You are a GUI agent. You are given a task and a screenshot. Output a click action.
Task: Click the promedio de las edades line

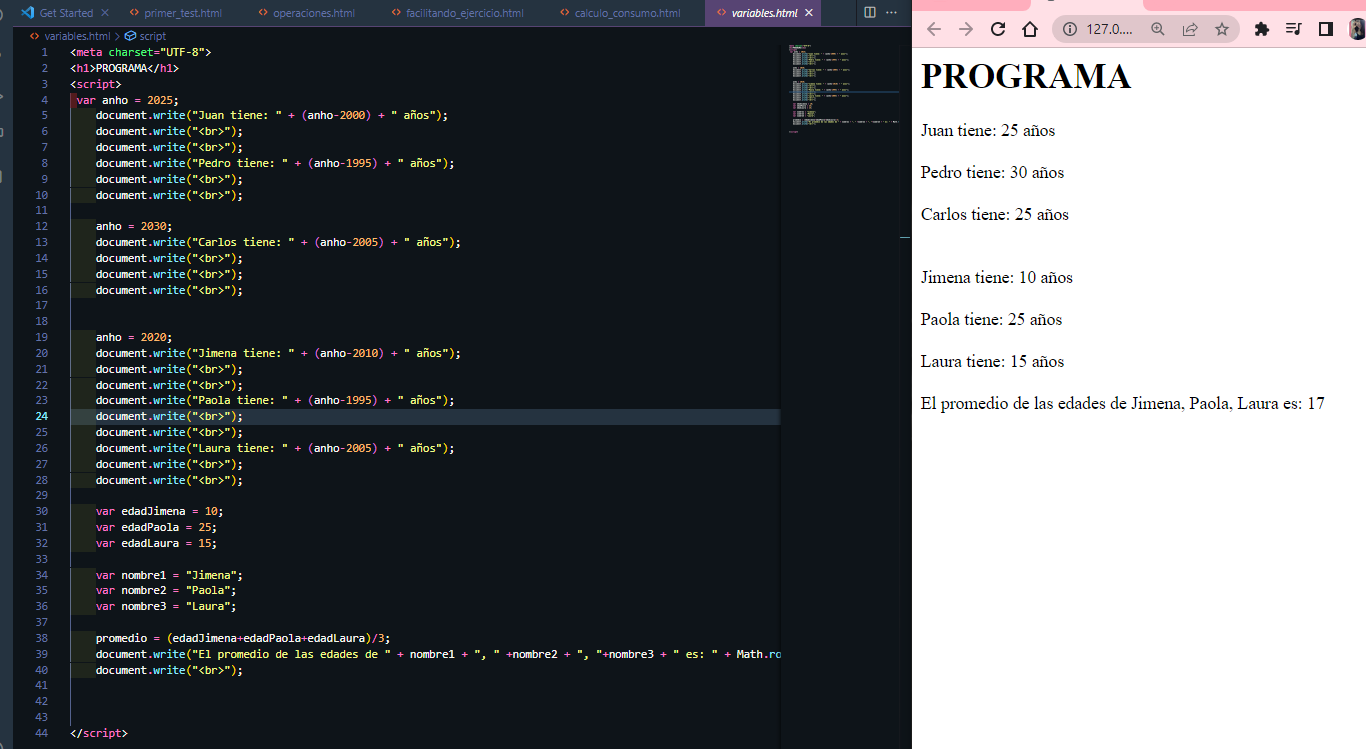(1123, 403)
